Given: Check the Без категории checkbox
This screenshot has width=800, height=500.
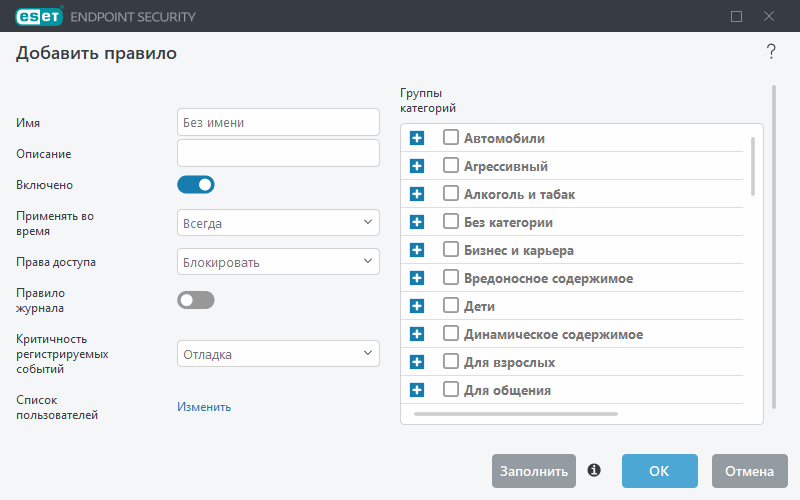Looking at the screenshot, I should coord(451,221).
